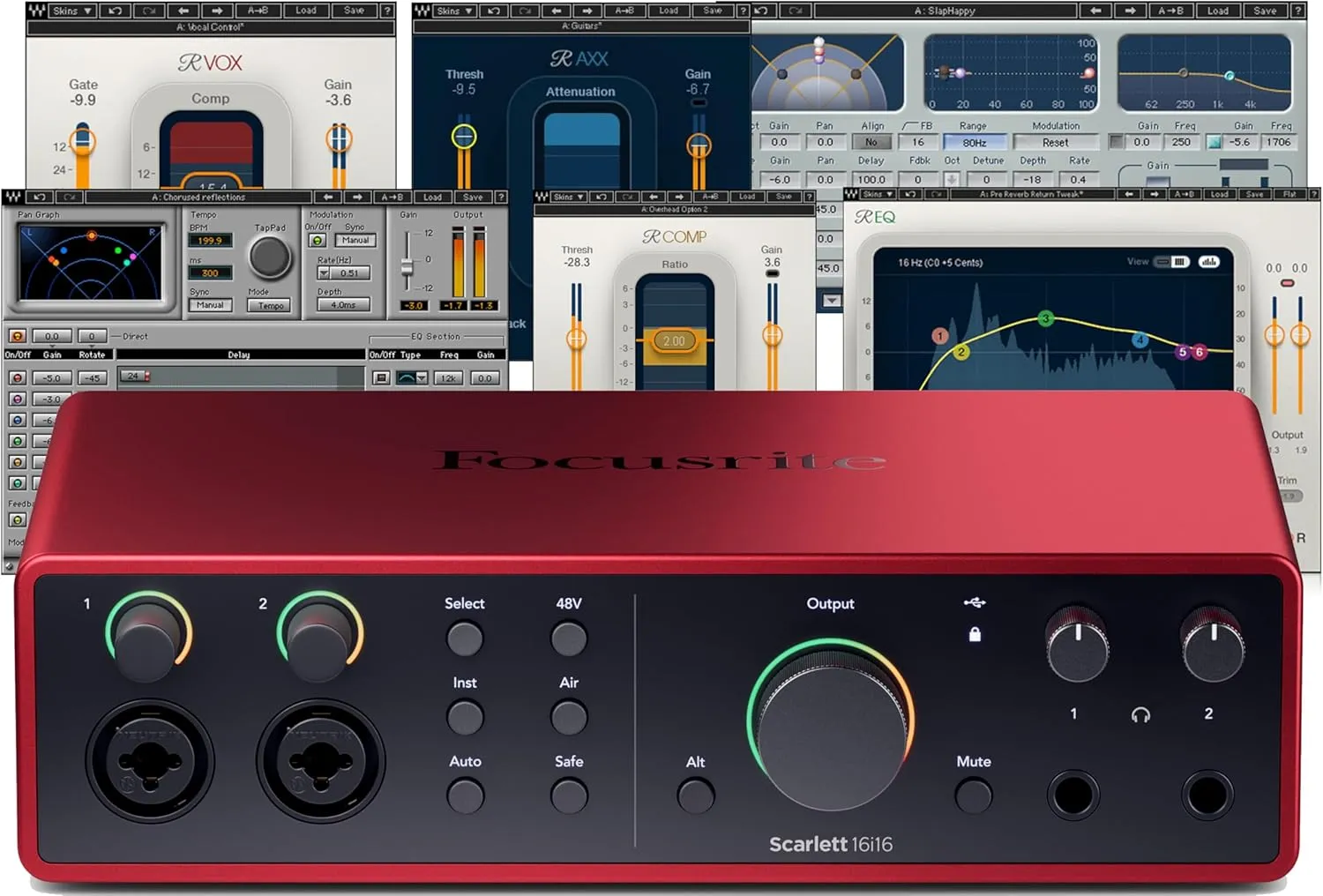Viewport: 1323px width, 896px height.
Task: Open the A: Chorused reflections preset bar
Action: [198, 197]
